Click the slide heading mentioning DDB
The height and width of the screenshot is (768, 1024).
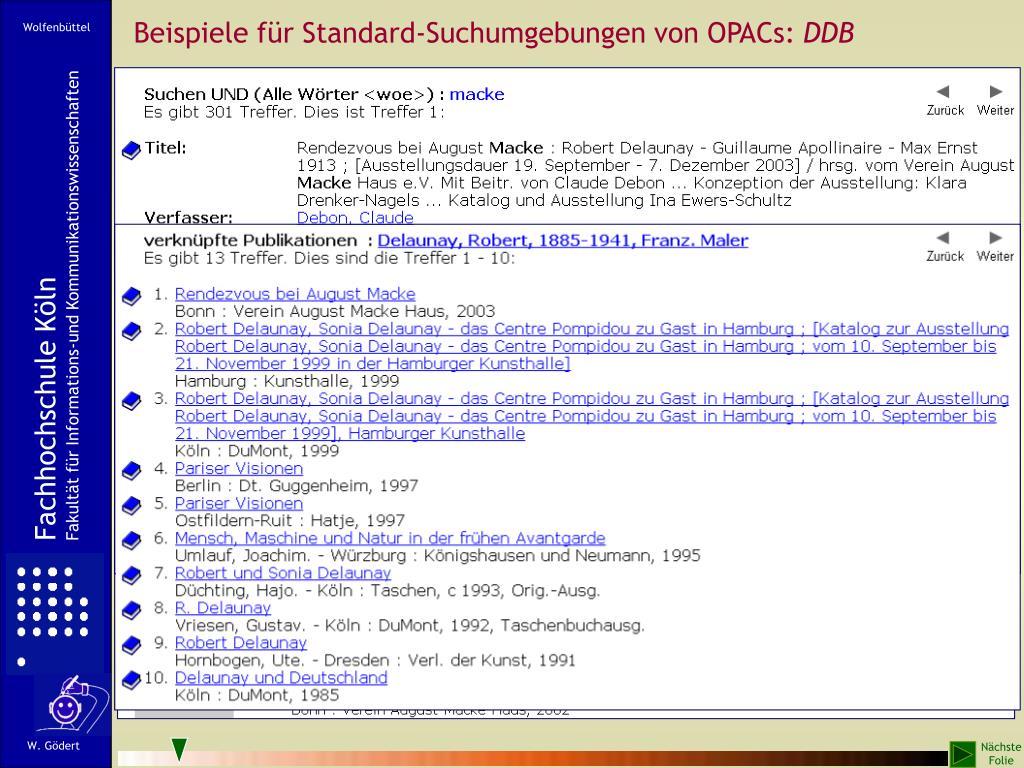pos(494,33)
